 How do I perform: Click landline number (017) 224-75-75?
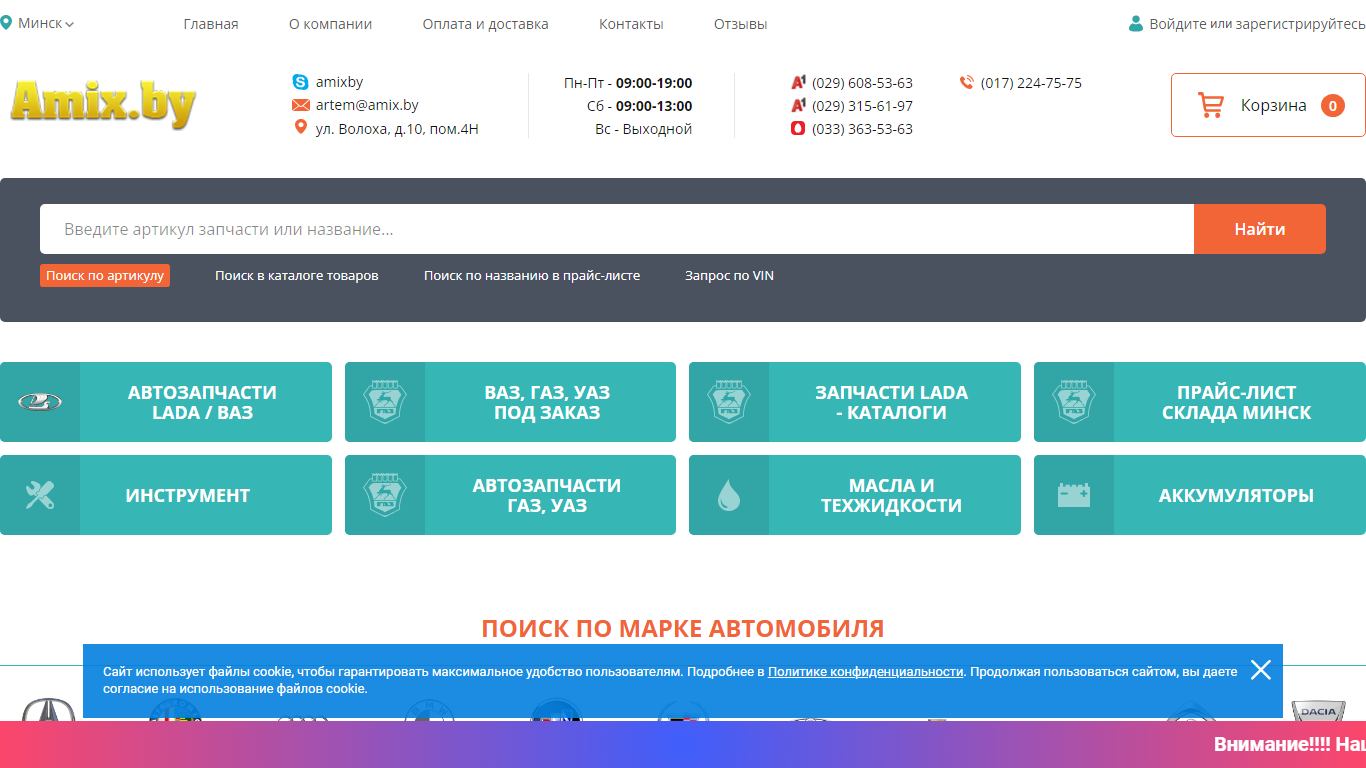point(1031,83)
